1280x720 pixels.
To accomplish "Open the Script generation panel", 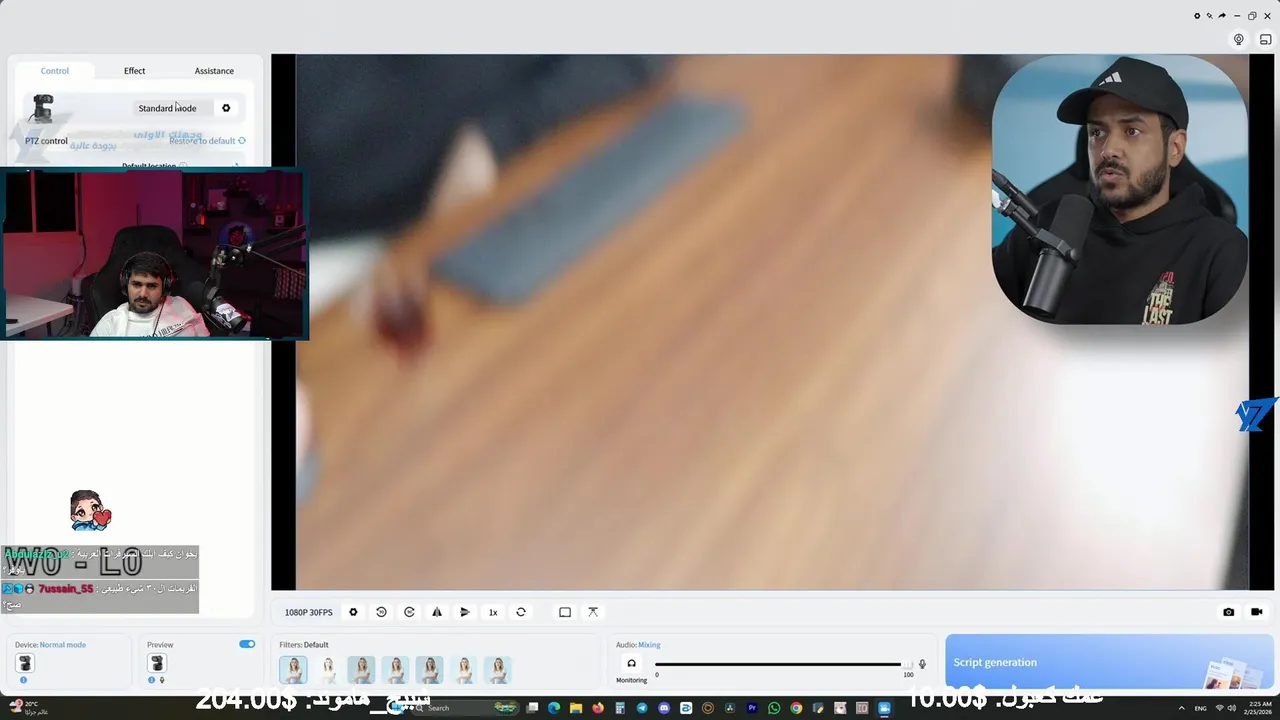I will [x=1108, y=662].
